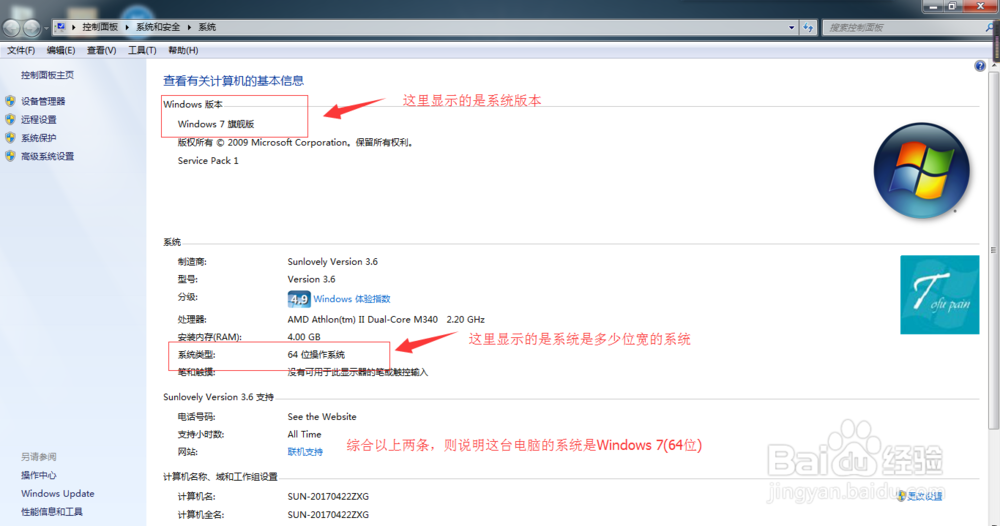Select 控制面板 breadcrumb in address bar

click(100, 27)
